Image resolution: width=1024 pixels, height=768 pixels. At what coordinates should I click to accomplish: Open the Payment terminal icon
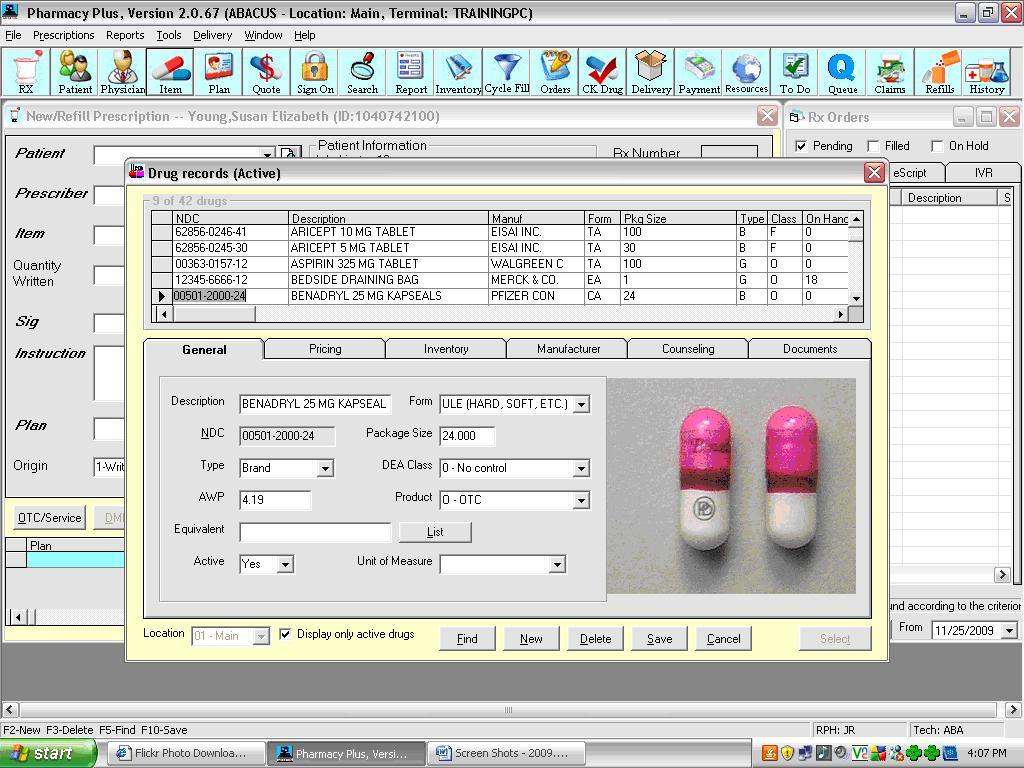tap(699, 72)
